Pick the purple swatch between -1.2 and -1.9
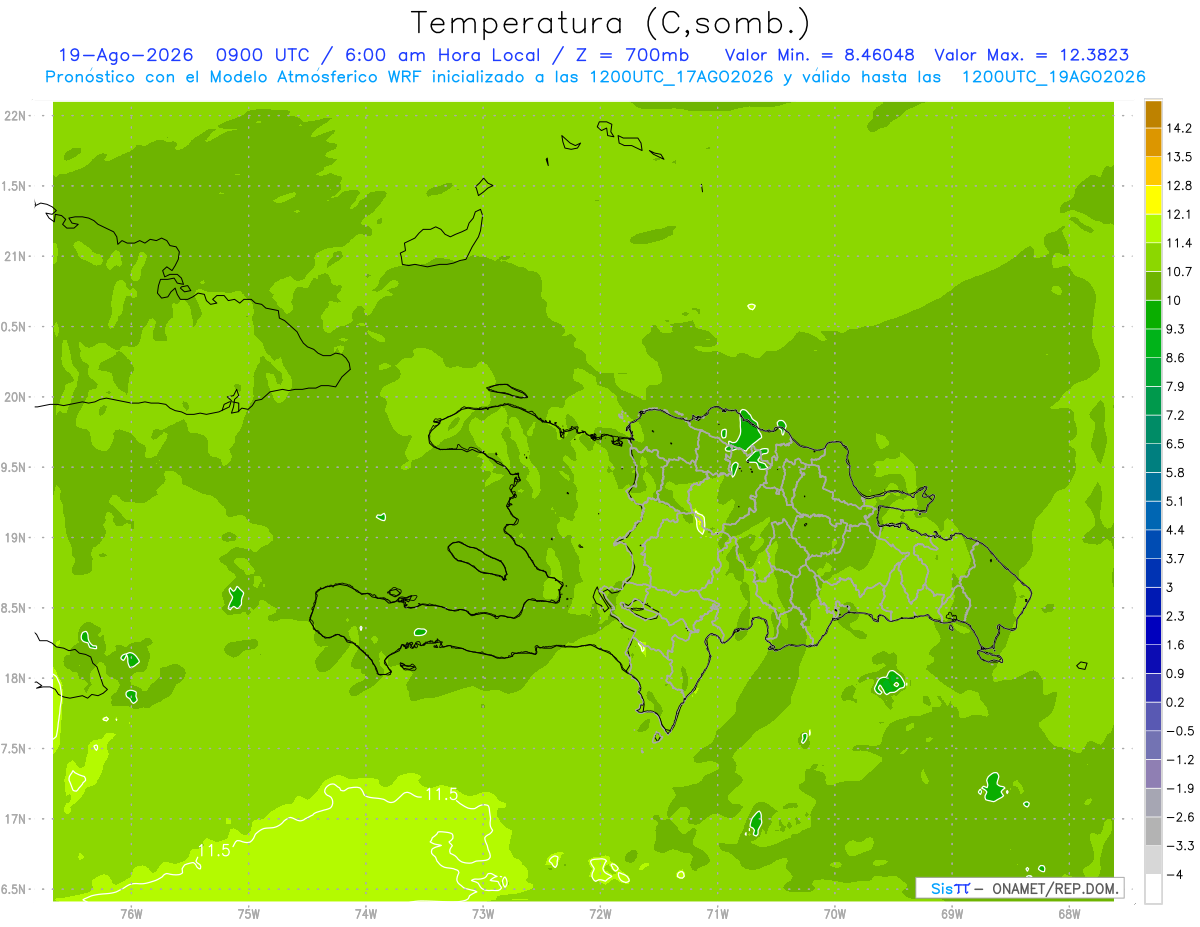 [x=1153, y=773]
